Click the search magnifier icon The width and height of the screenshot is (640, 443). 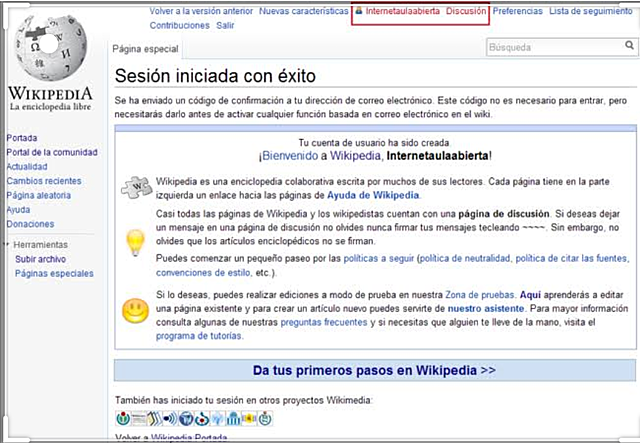(629, 45)
